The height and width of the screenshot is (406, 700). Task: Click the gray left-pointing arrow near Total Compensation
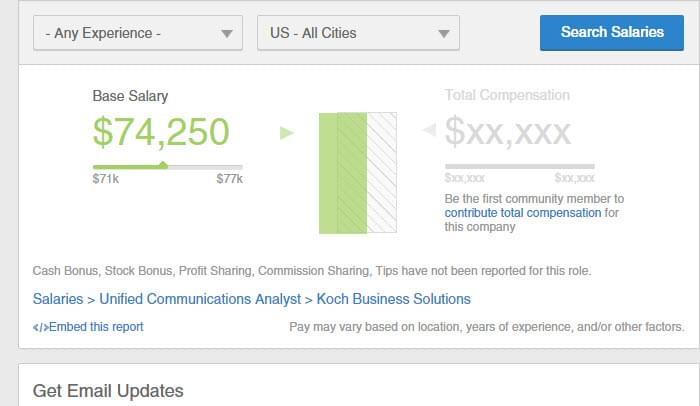[x=429, y=130]
